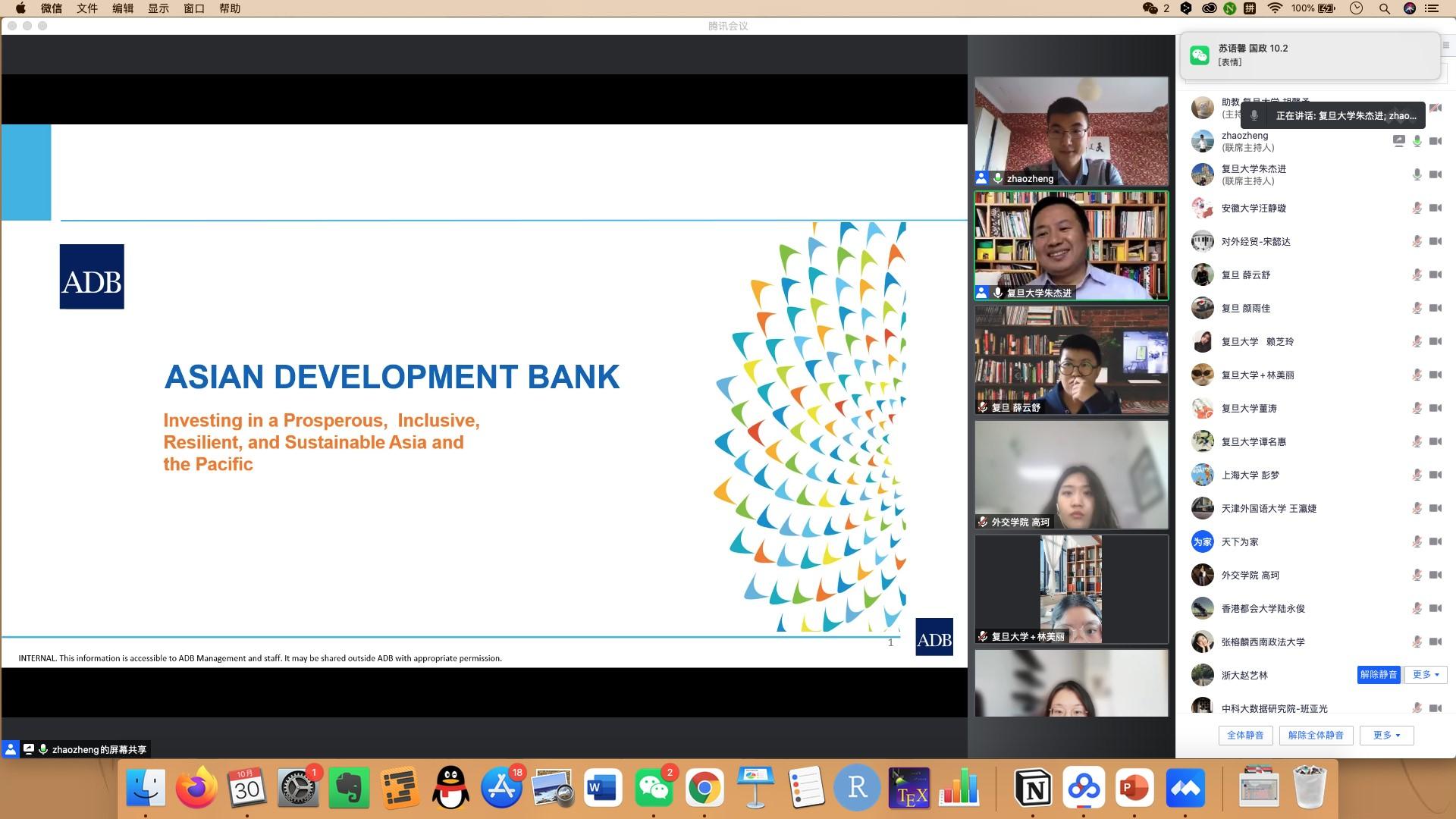
Task: Open Evernote elephant icon in dock
Action: (x=349, y=788)
